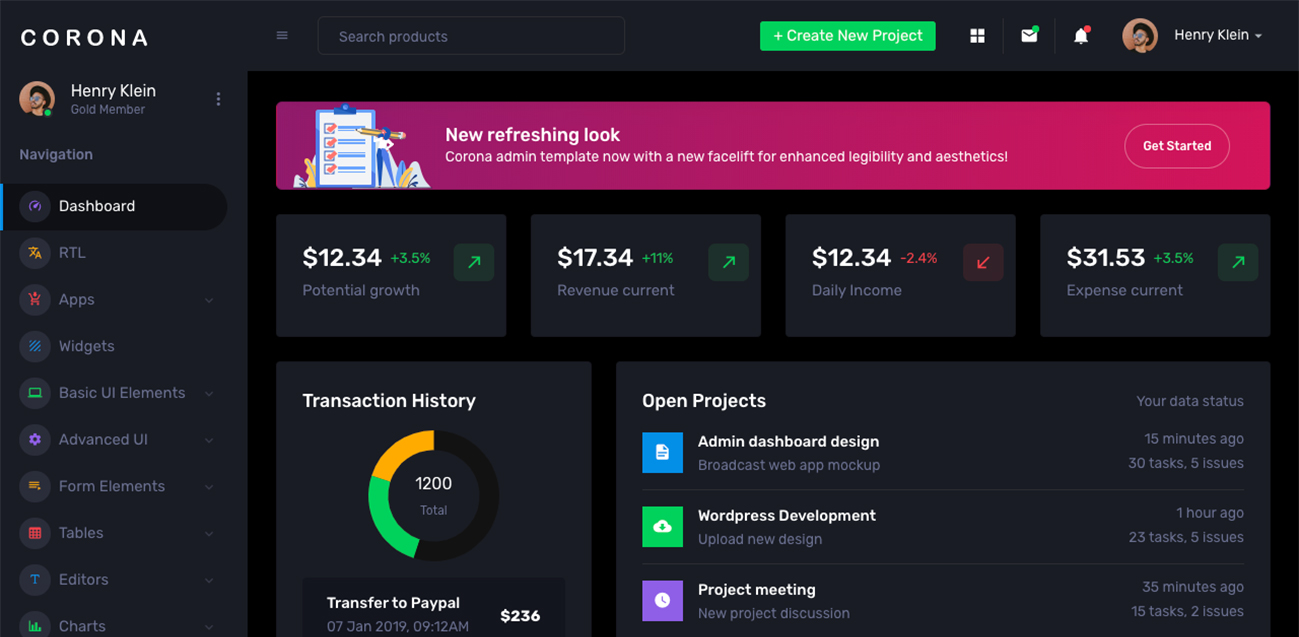Click green arrow icon on Potential growth card
This screenshot has height=637, width=1299.
473,262
